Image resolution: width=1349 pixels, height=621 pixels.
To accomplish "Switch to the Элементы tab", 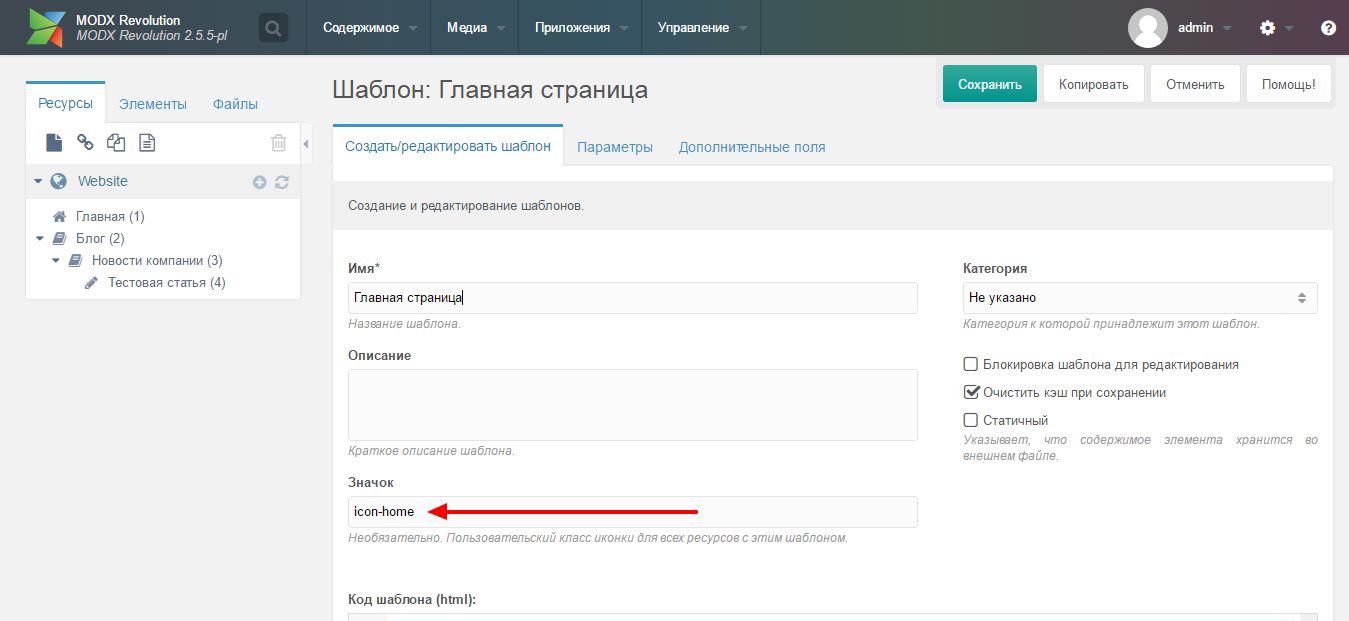I will click(153, 104).
